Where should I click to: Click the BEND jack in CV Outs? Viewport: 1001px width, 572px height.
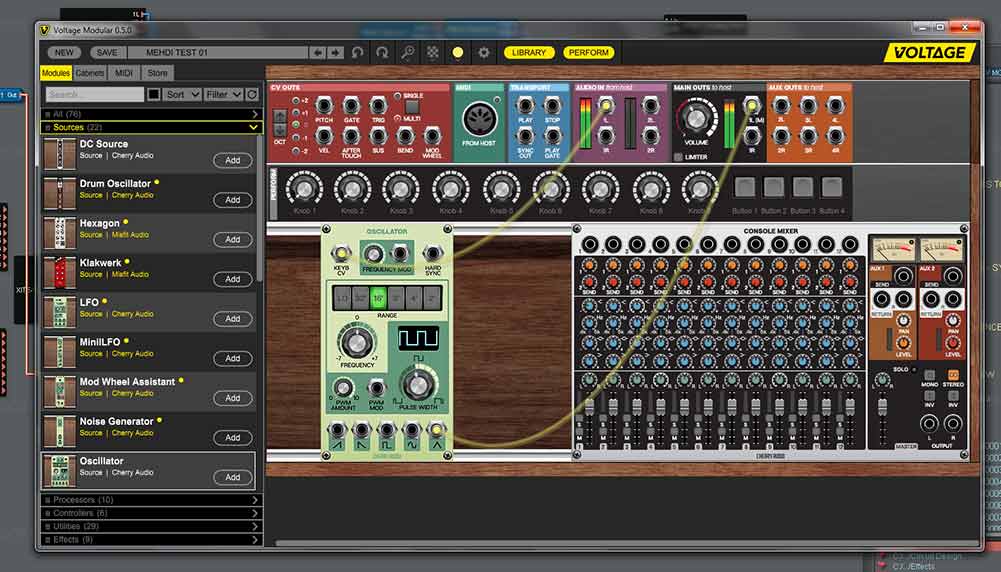tap(405, 135)
